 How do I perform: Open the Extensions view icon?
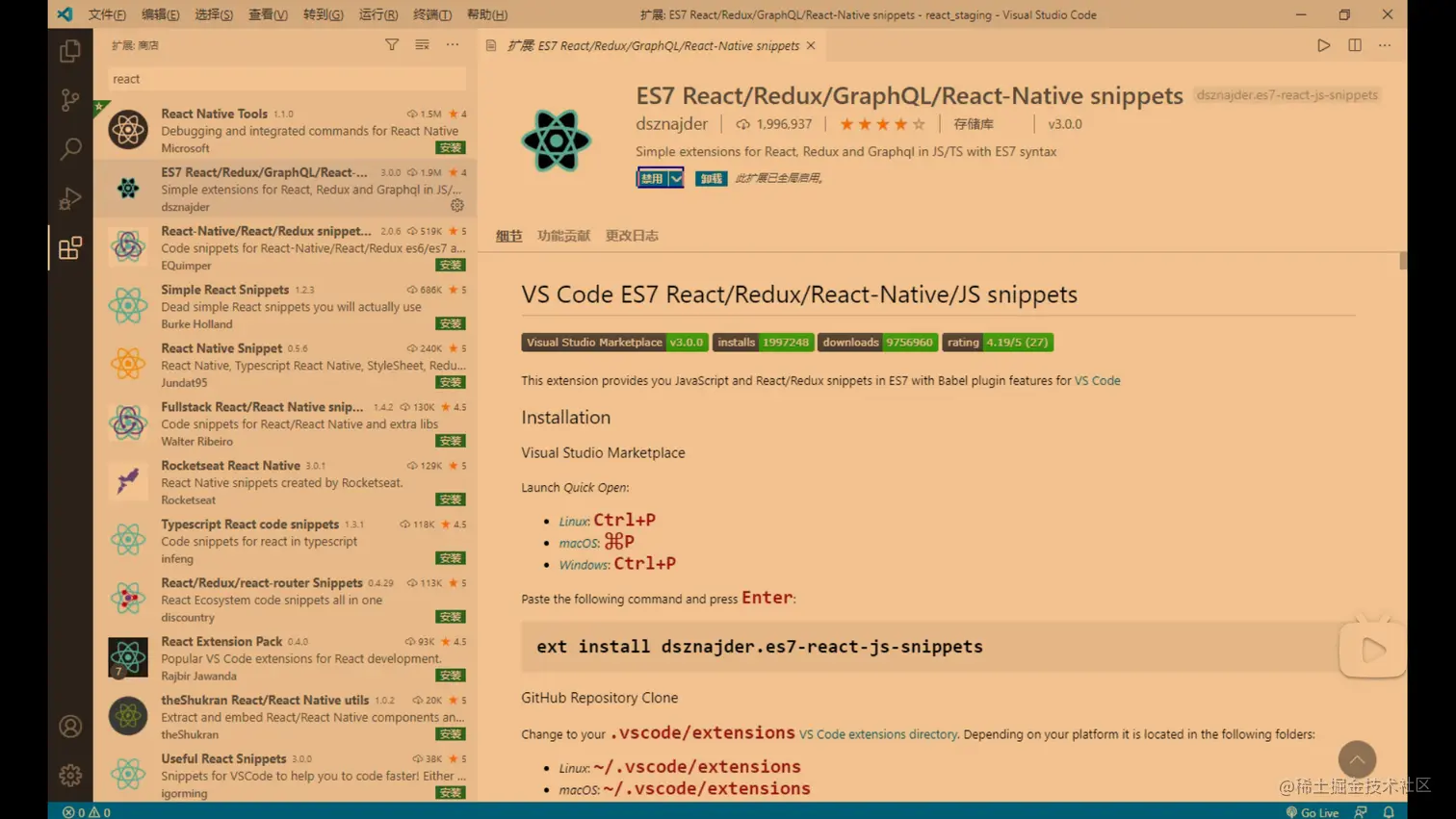tap(70, 248)
